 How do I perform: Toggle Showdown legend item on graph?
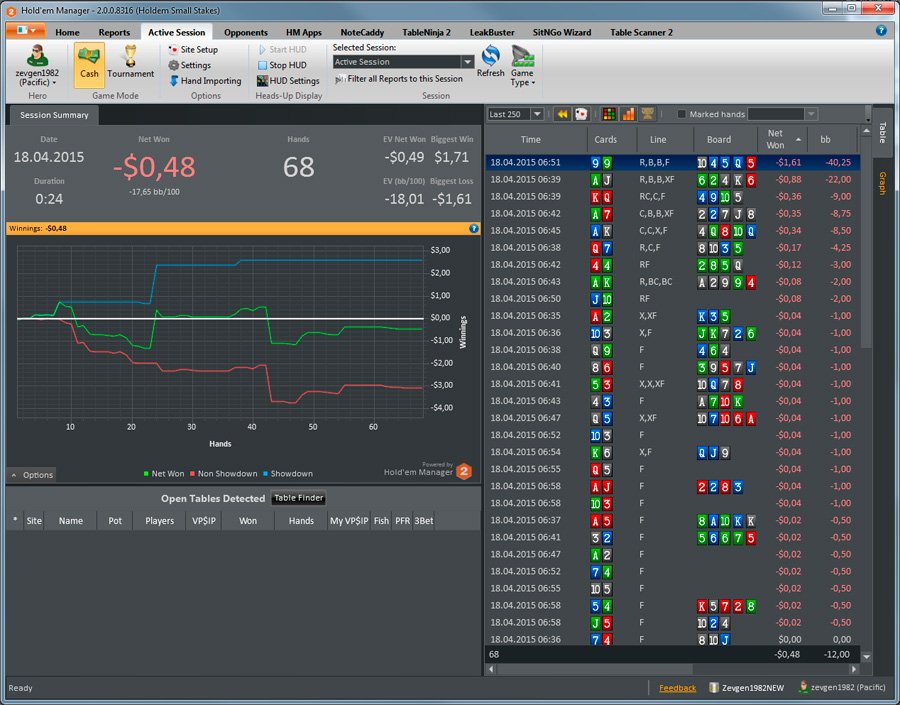click(288, 474)
